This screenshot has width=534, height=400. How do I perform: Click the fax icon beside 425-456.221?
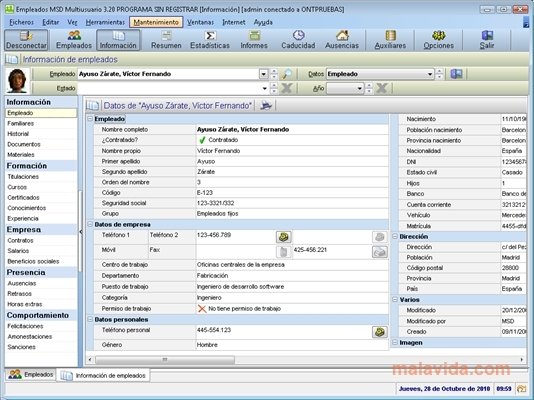[x=380, y=252]
